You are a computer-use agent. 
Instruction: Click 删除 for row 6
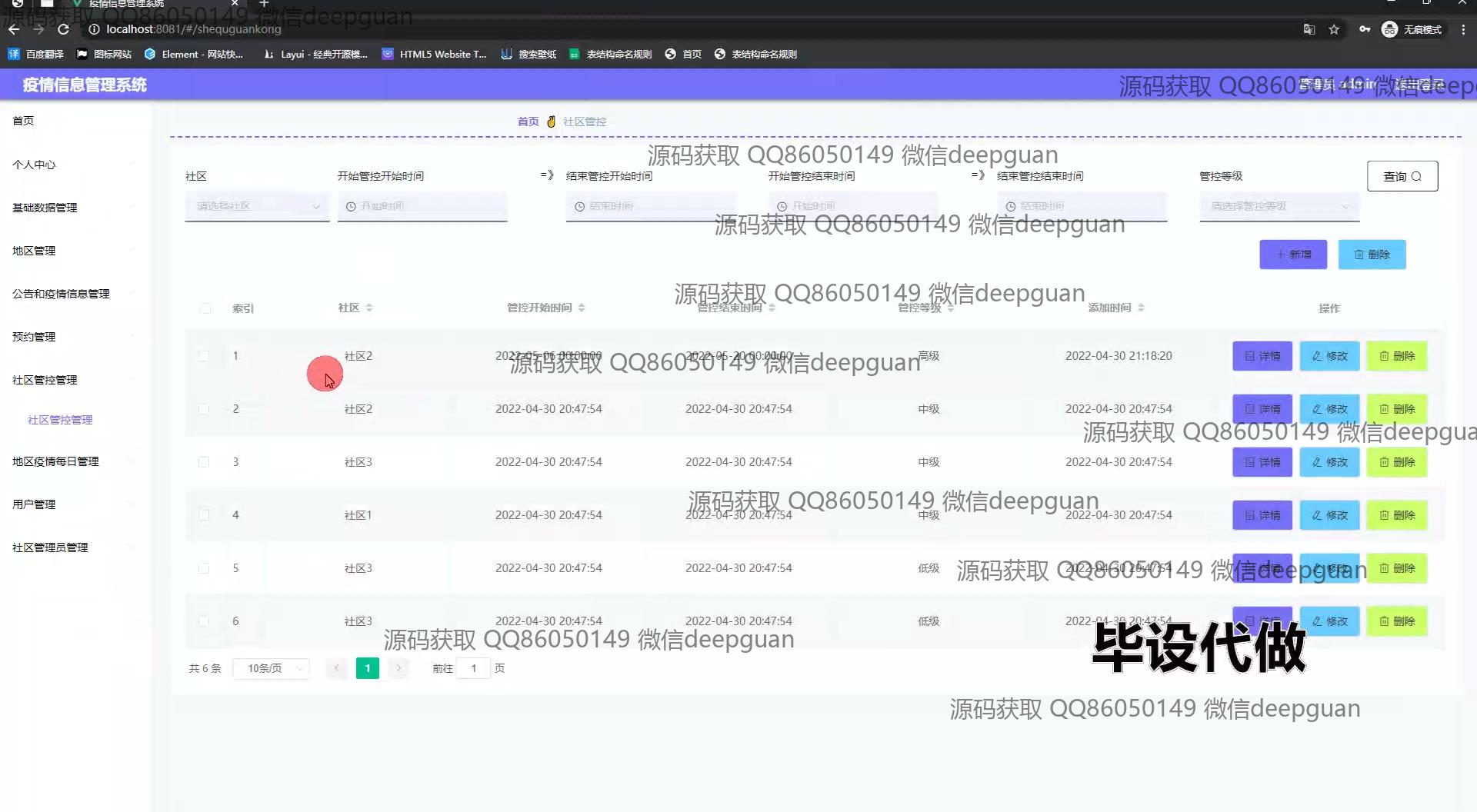(x=1396, y=621)
